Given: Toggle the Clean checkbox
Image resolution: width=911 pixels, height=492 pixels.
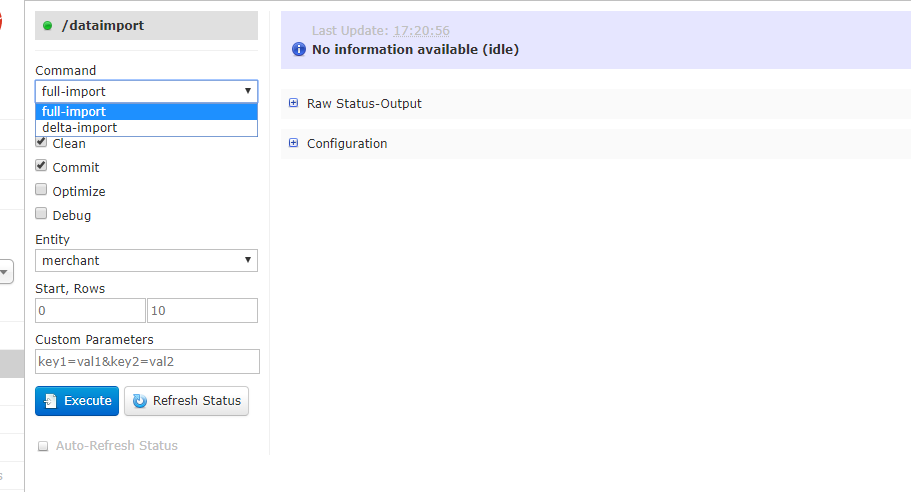Looking at the screenshot, I should click(41, 142).
